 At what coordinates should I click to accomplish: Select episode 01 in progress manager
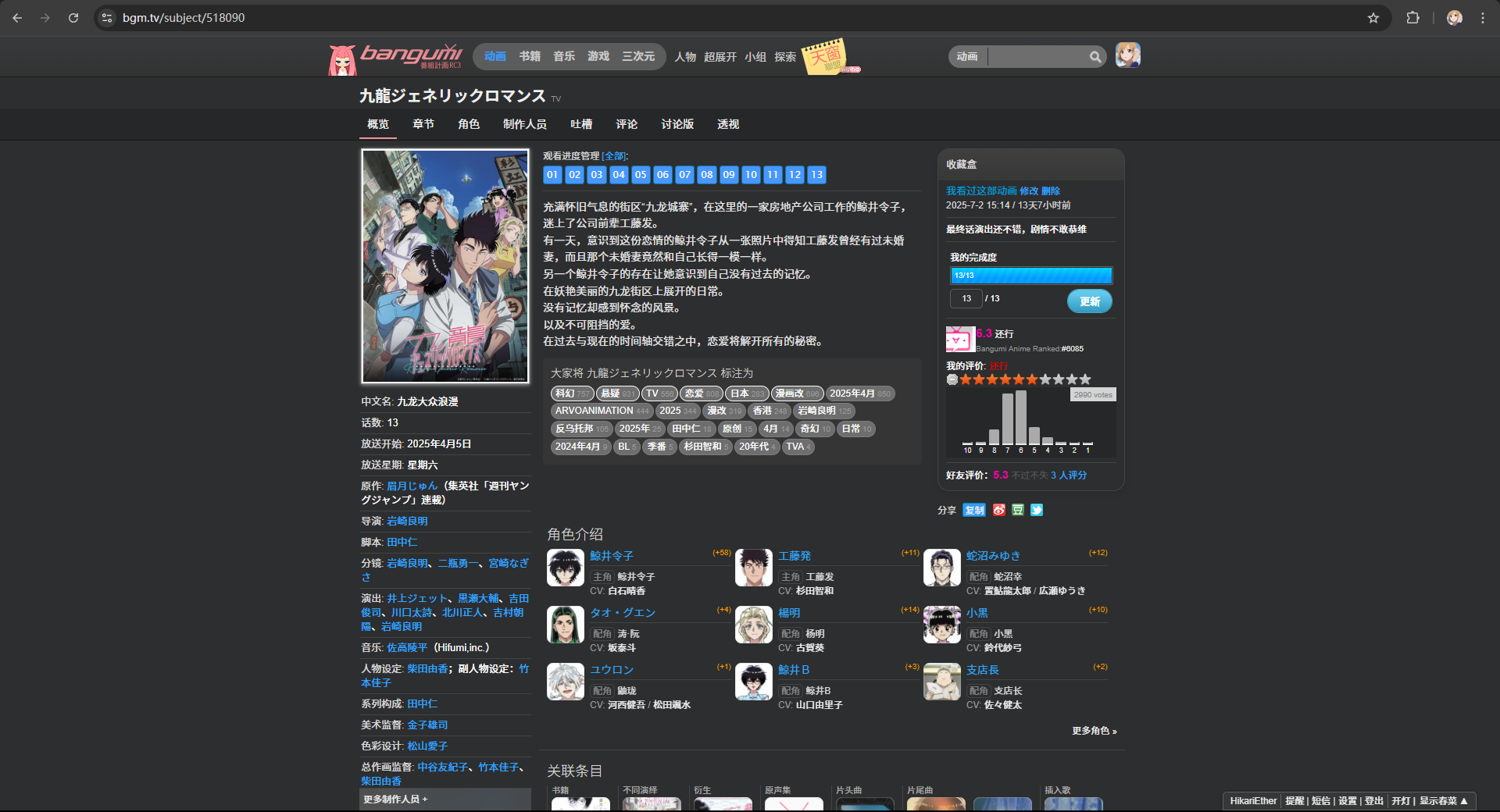pos(552,175)
